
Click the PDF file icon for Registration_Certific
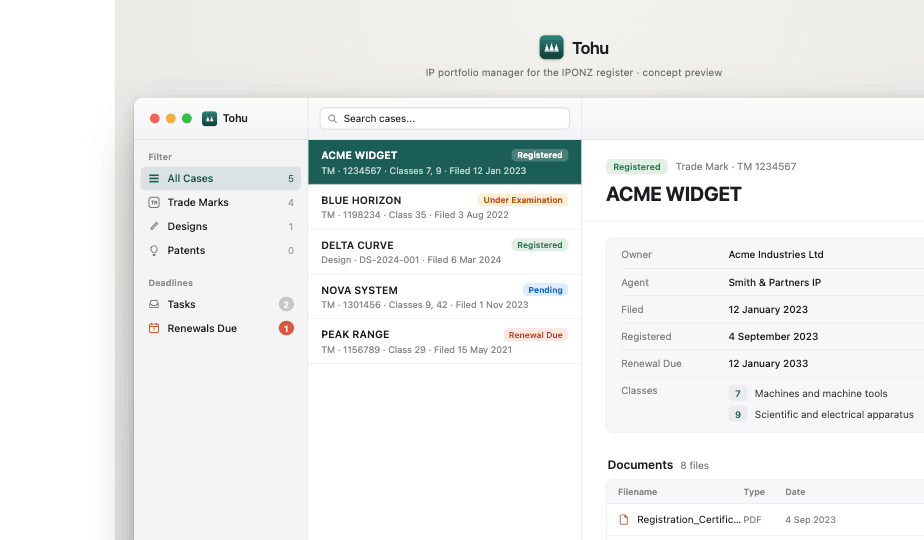click(623, 519)
